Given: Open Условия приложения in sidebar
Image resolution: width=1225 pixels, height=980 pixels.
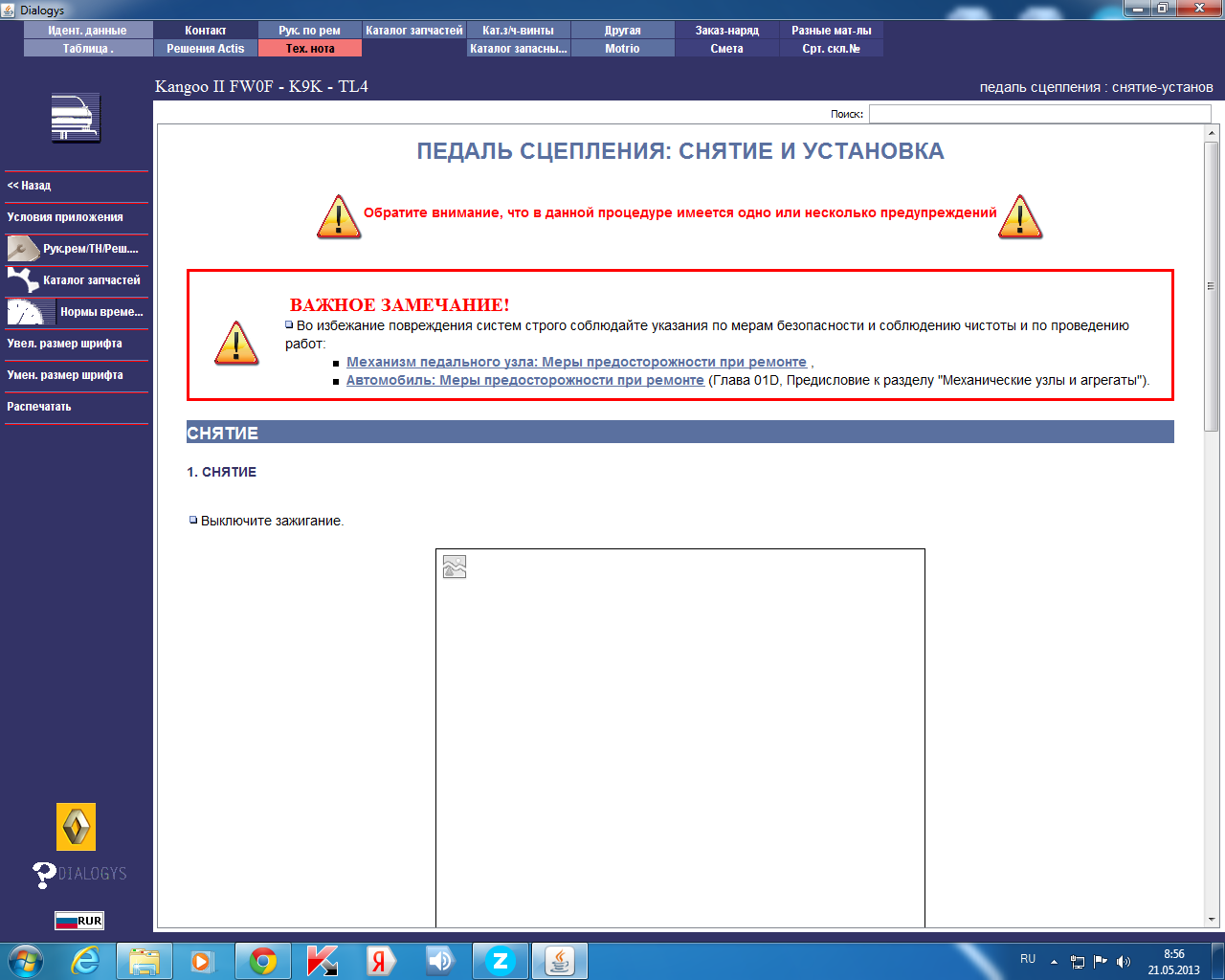Looking at the screenshot, I should tap(77, 217).
